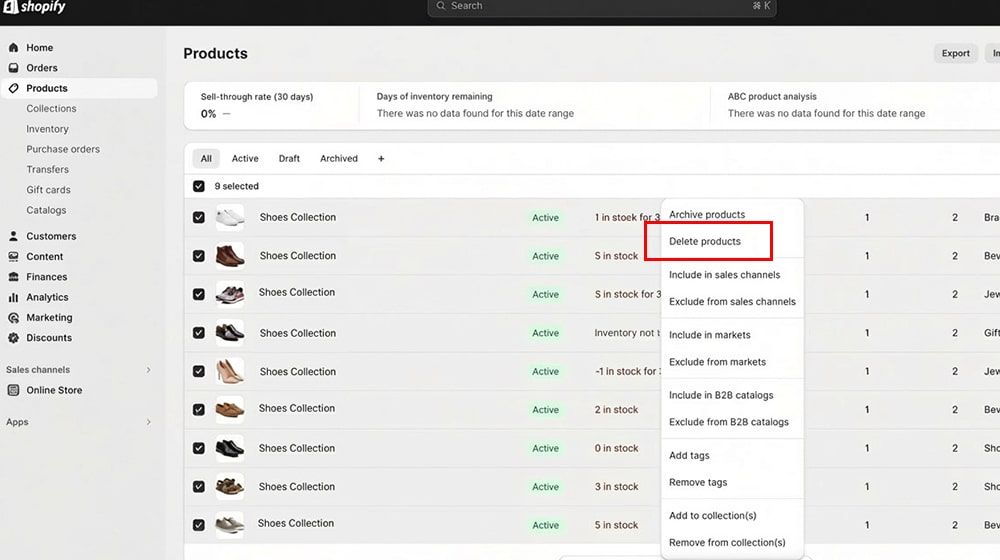Click the Home icon in sidebar
The image size is (1000, 560).
(x=13, y=48)
